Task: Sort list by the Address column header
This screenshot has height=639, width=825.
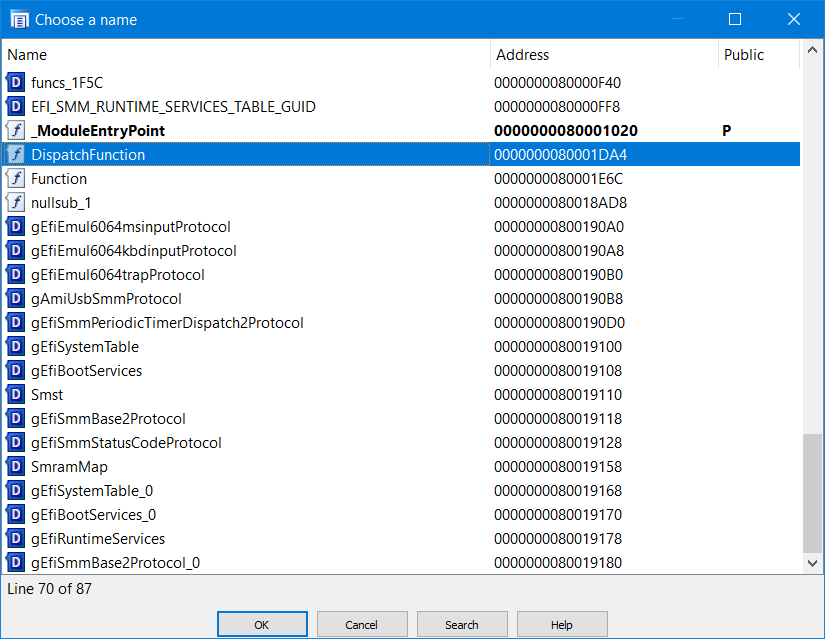Action: (x=604, y=55)
